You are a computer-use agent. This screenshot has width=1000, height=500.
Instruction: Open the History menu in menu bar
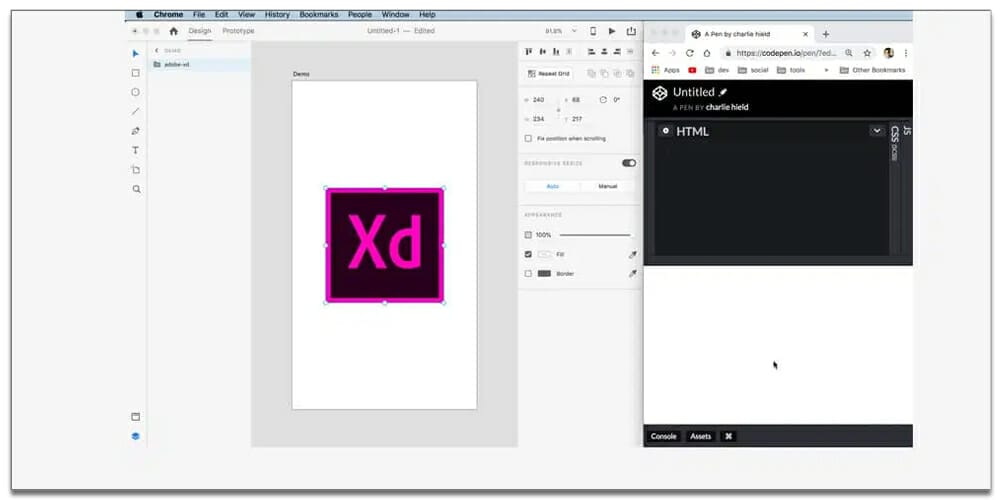[277, 14]
